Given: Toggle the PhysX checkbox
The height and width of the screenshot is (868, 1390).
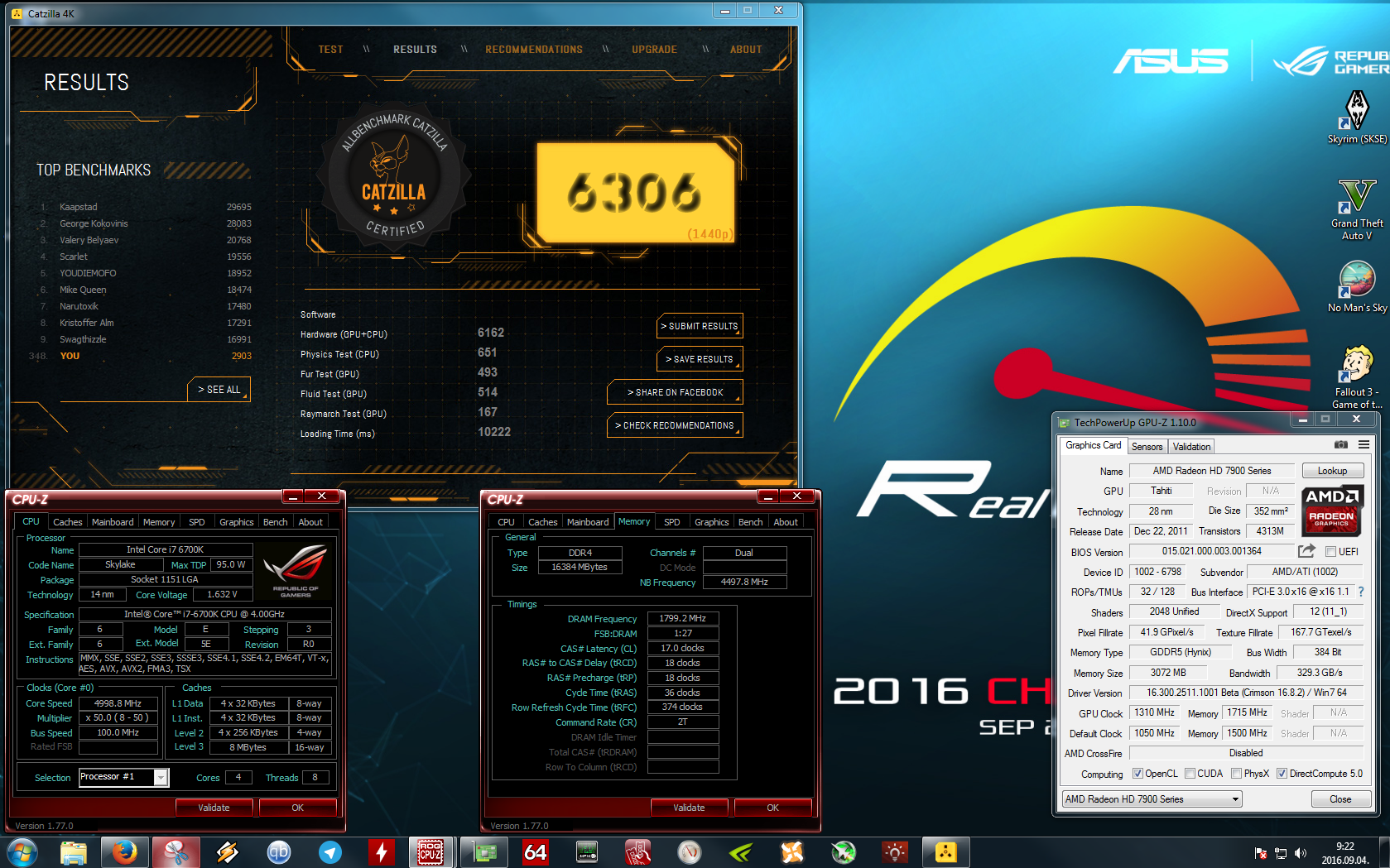Looking at the screenshot, I should click(x=1236, y=774).
